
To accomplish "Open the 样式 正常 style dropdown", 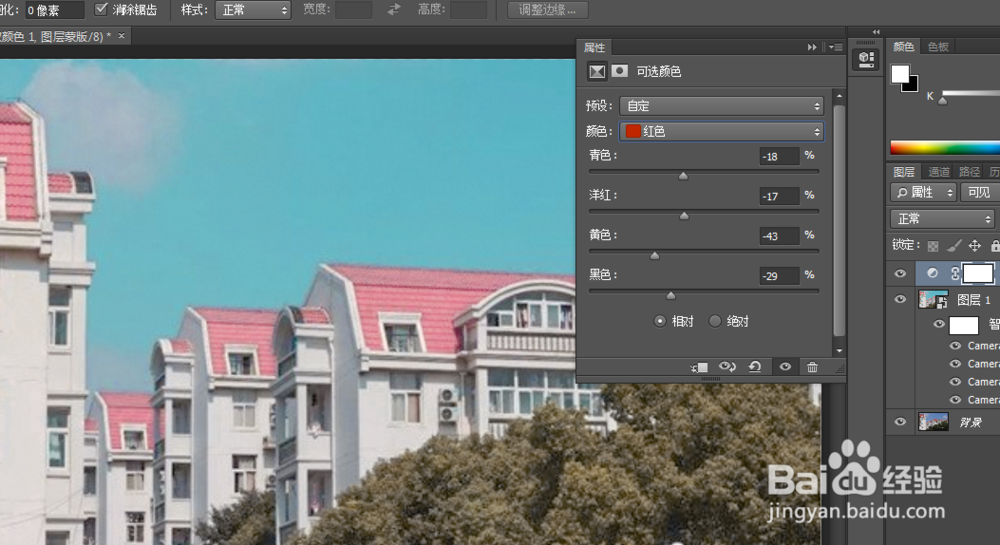I will pos(253,10).
